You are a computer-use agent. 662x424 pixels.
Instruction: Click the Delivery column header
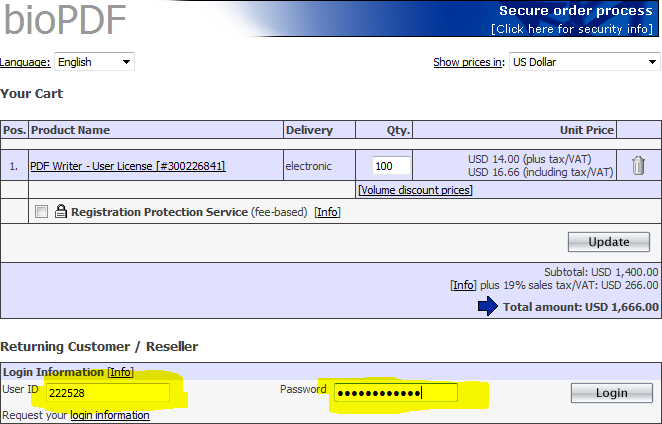[x=309, y=130]
